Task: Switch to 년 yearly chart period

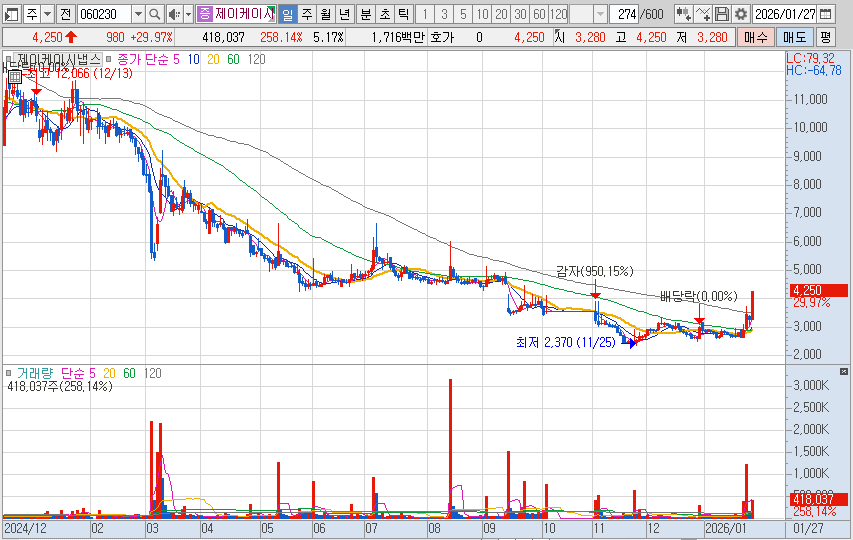Action: (344, 14)
